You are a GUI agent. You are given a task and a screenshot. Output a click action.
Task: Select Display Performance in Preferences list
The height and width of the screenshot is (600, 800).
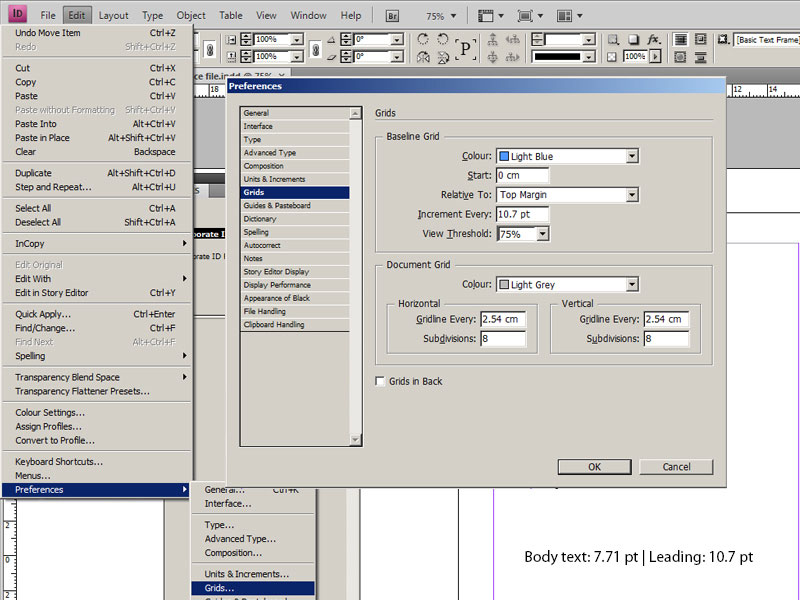coord(295,285)
